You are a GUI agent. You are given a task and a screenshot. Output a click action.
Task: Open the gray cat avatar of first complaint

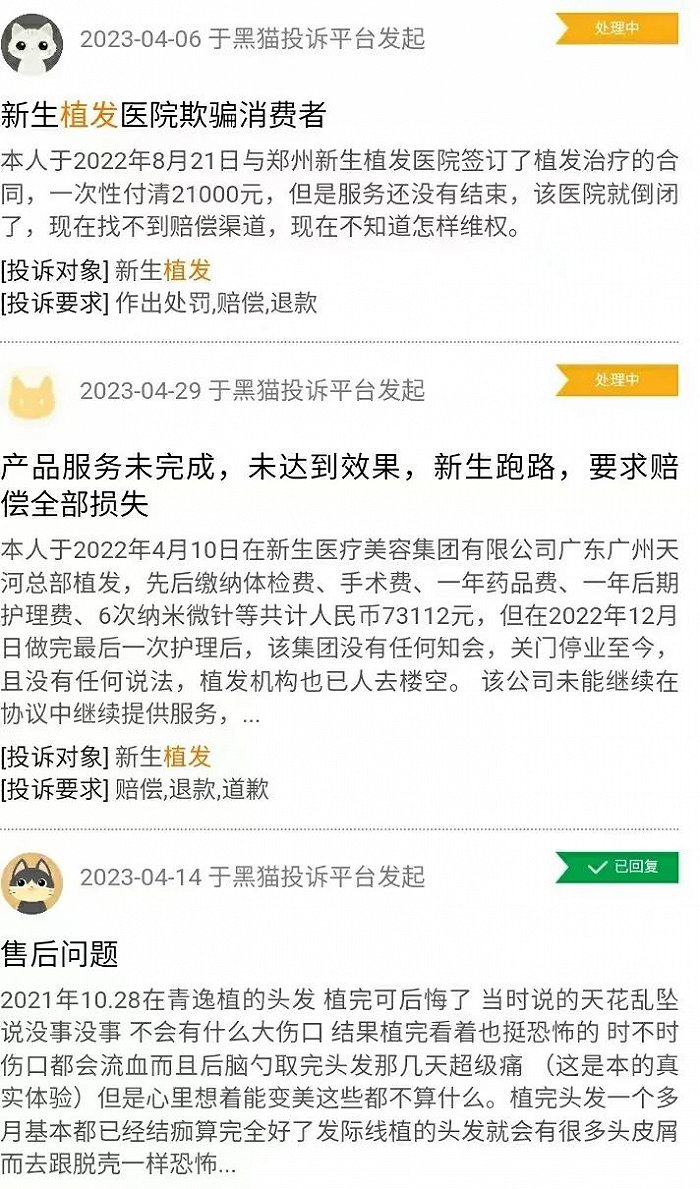click(x=32, y=44)
